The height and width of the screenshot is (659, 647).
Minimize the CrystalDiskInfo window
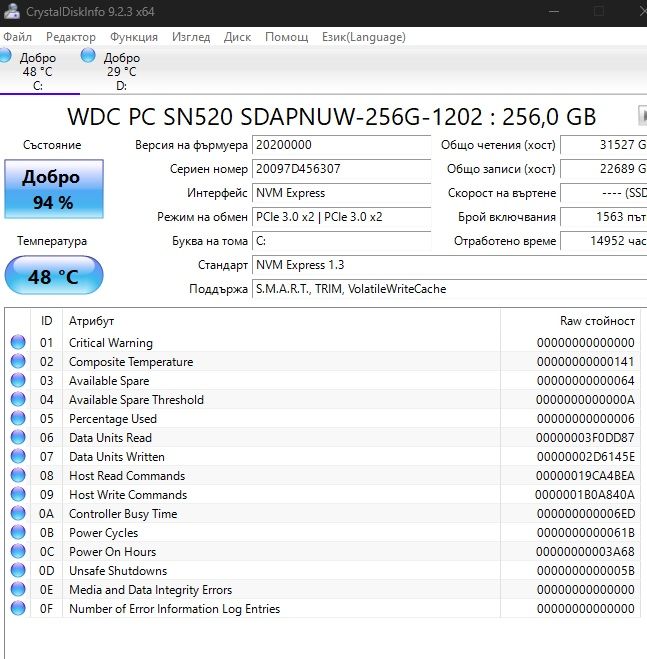[554, 11]
